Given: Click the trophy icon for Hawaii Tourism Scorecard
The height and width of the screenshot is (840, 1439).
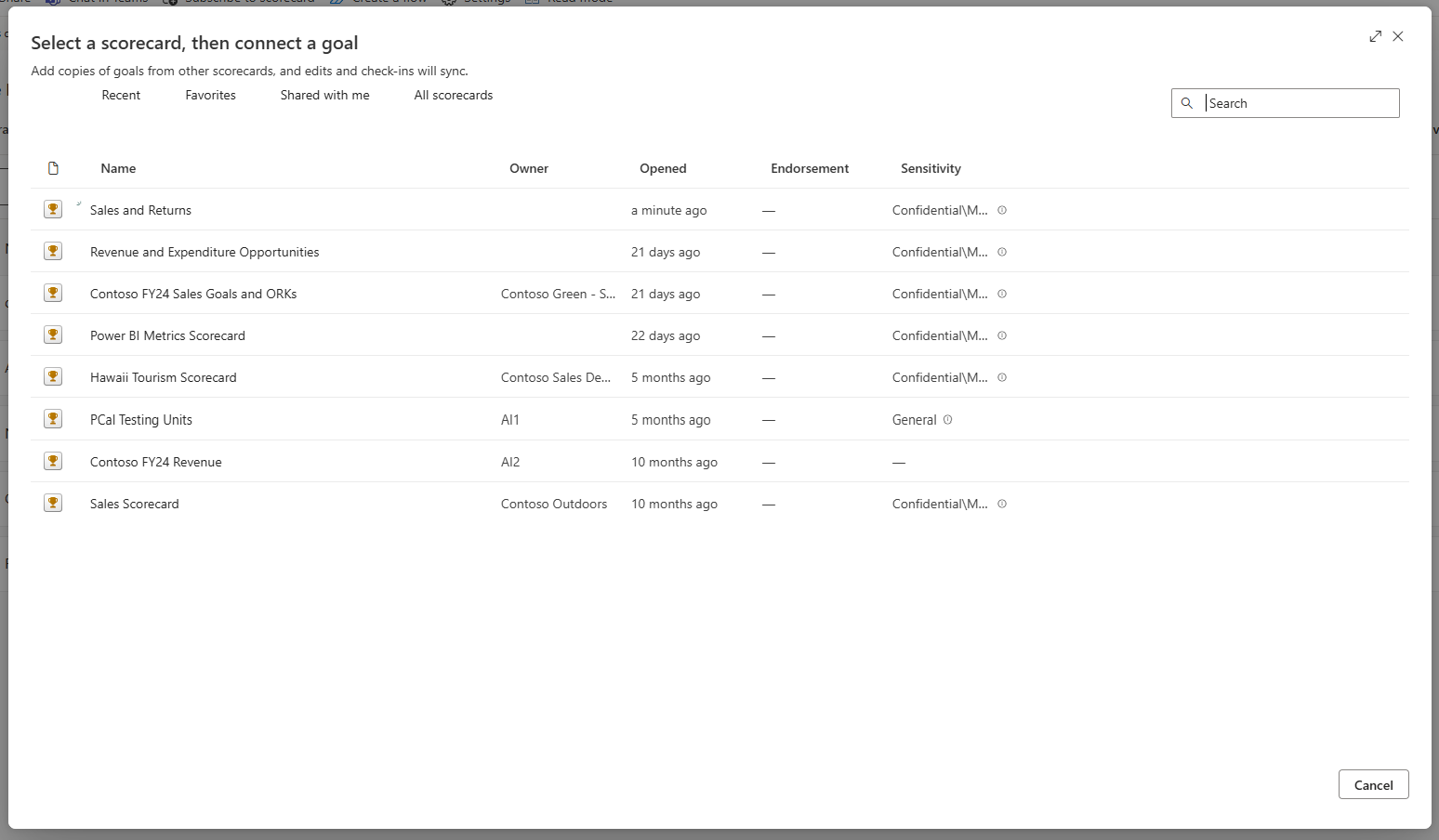Looking at the screenshot, I should click(x=53, y=376).
